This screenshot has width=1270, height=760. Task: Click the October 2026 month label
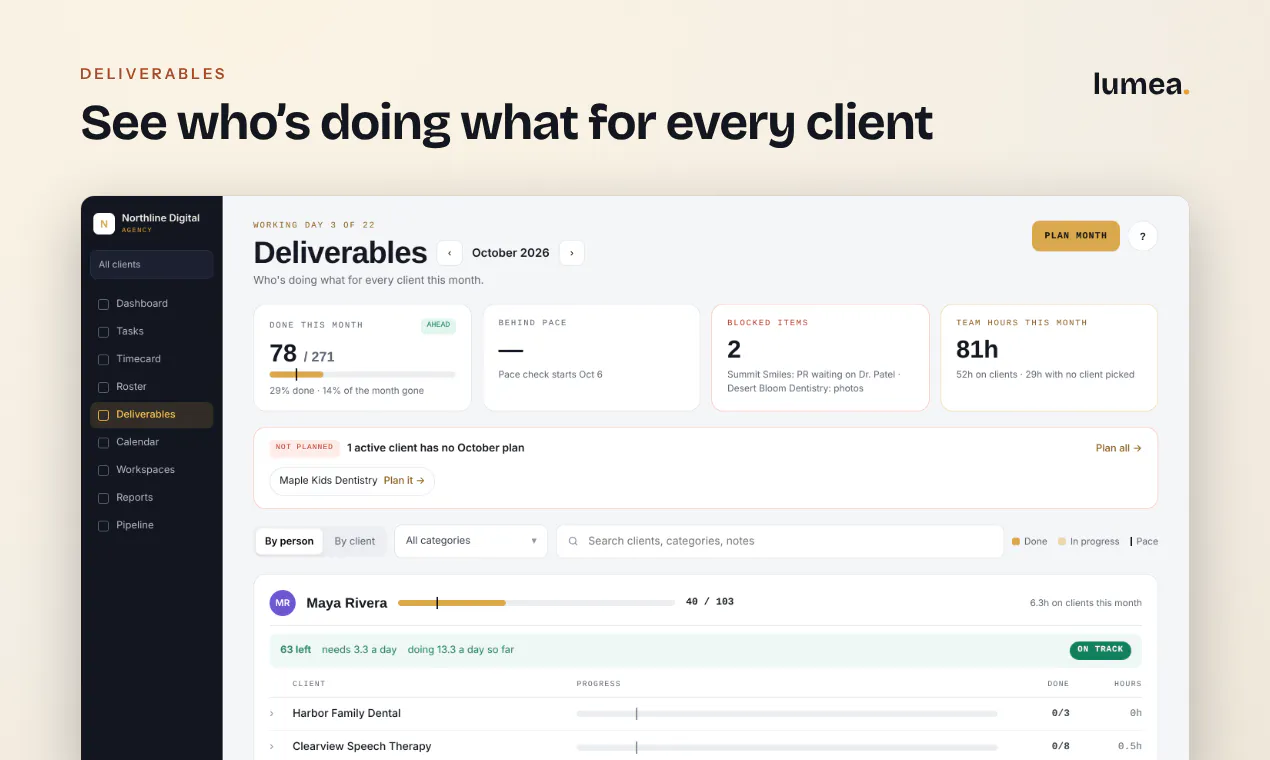(x=511, y=253)
